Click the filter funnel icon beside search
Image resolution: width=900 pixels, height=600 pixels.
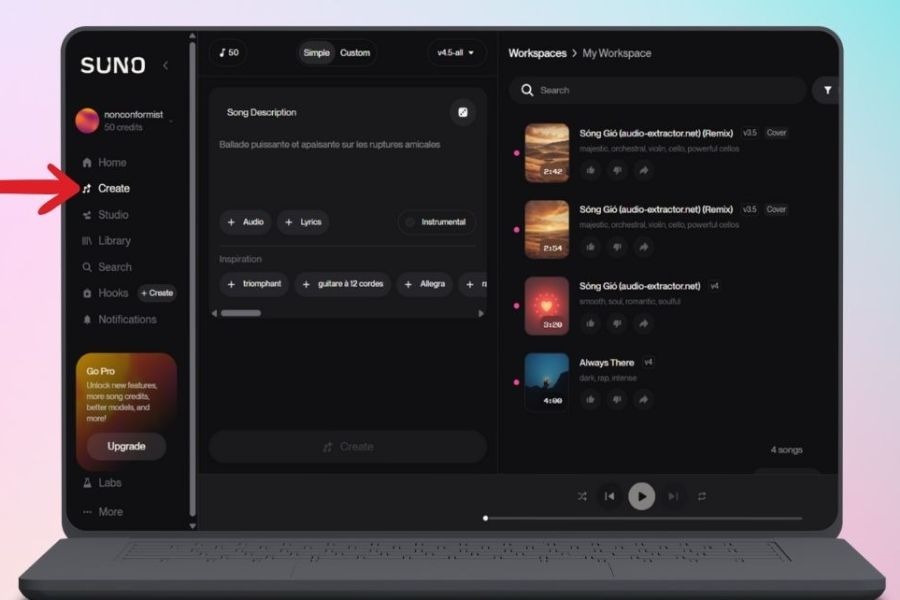[x=827, y=90]
